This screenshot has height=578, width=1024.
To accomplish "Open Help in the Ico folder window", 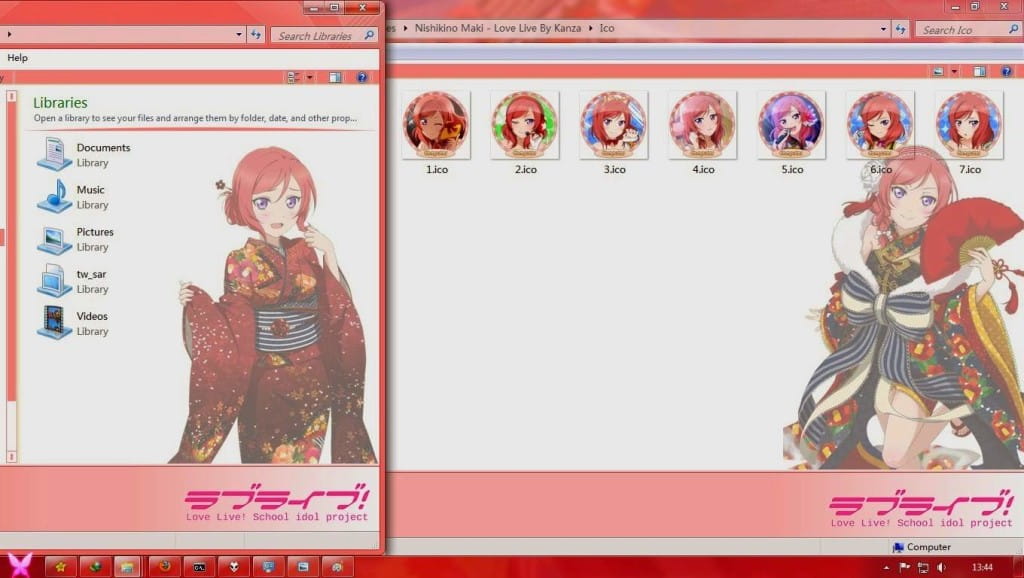I will (1005, 72).
